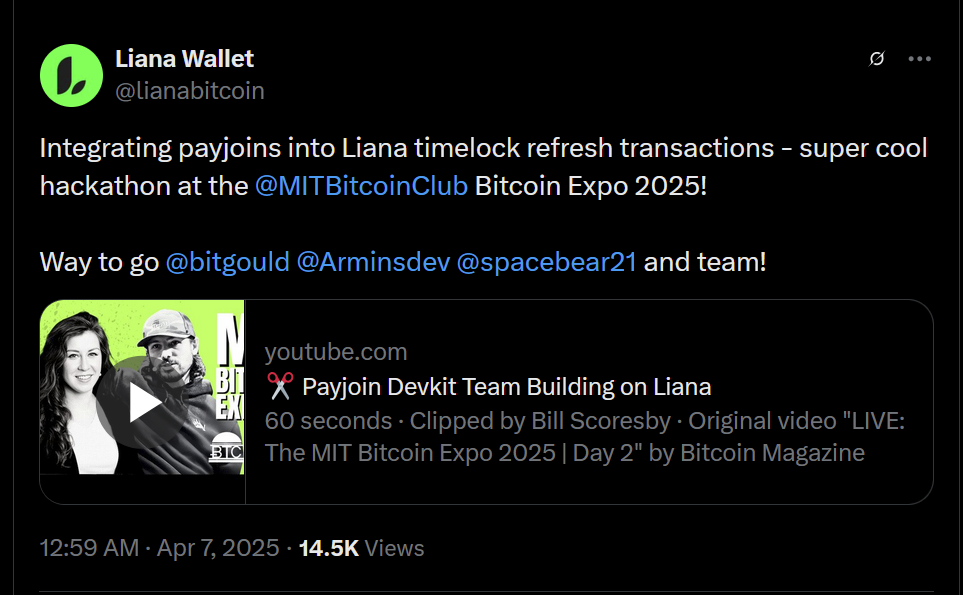
Task: Click the Liana Wallet green leaf avatar
Action: (71, 76)
